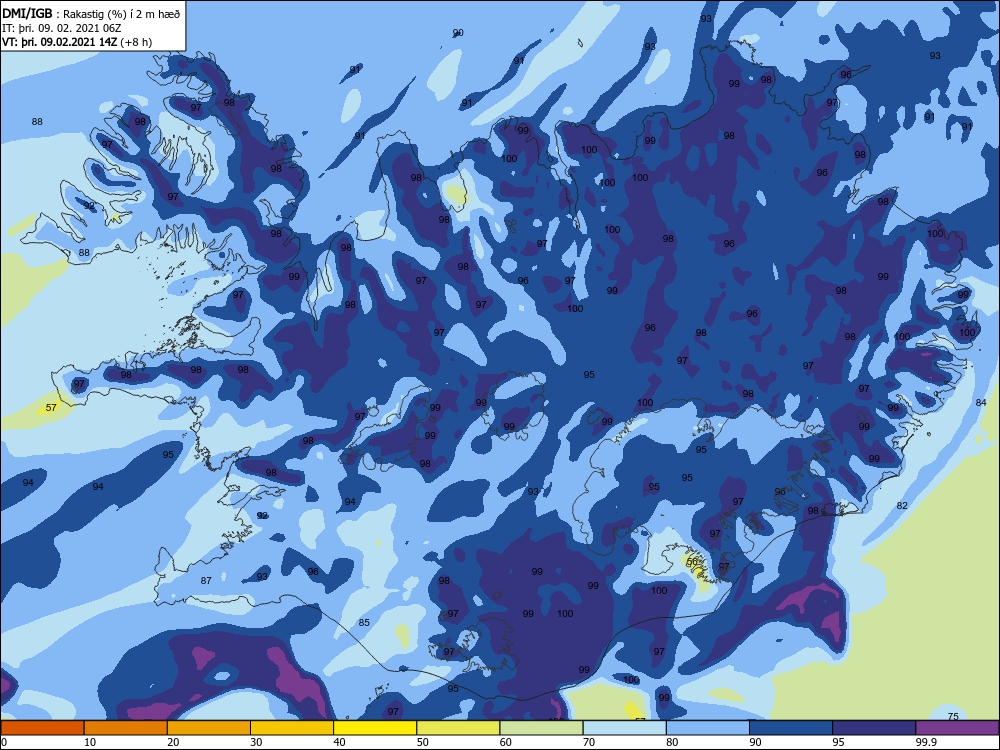Click the '95' legend scale label
The image size is (1000, 750).
839,742
